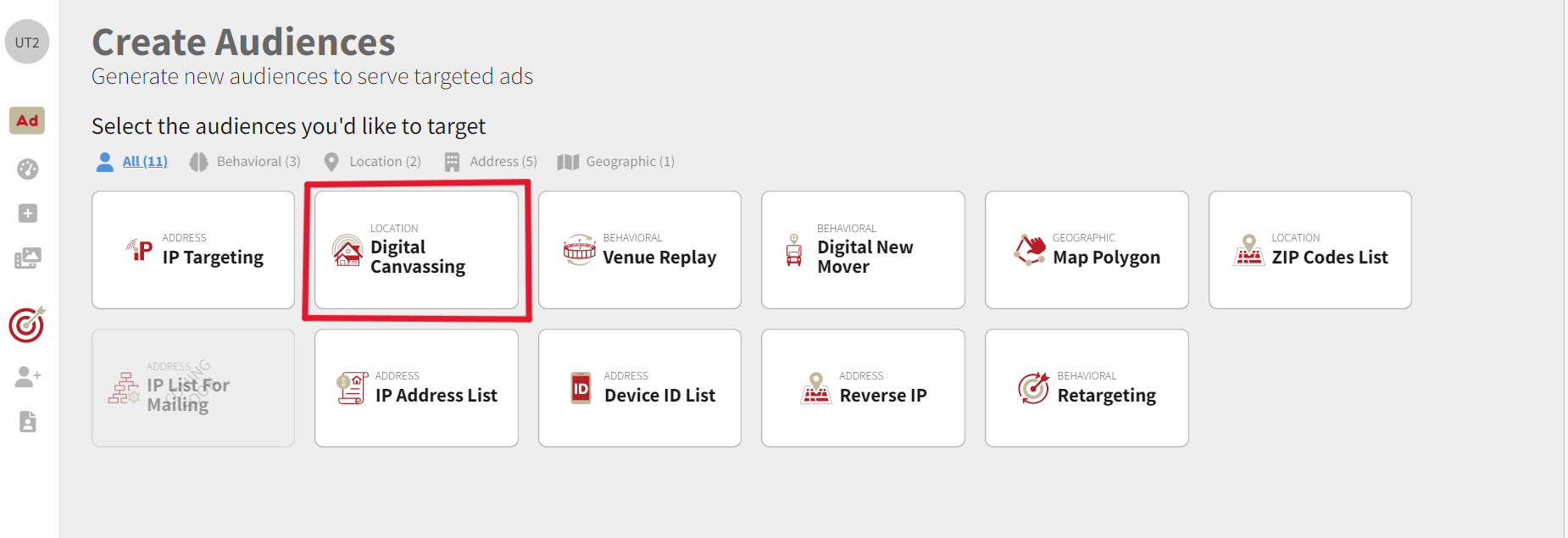Click the Venue Replay stadium icon
The width and height of the screenshot is (1568, 538).
pos(580,250)
